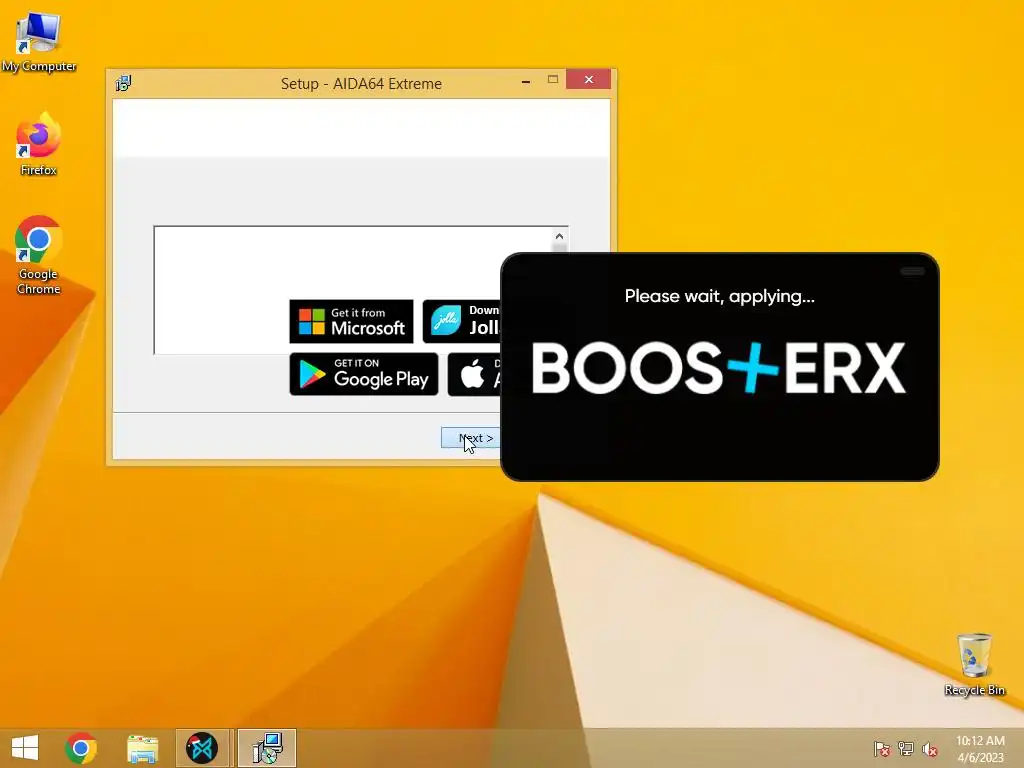Open File Explorer from the taskbar
Viewport: 1024px width, 768px height.
point(142,748)
